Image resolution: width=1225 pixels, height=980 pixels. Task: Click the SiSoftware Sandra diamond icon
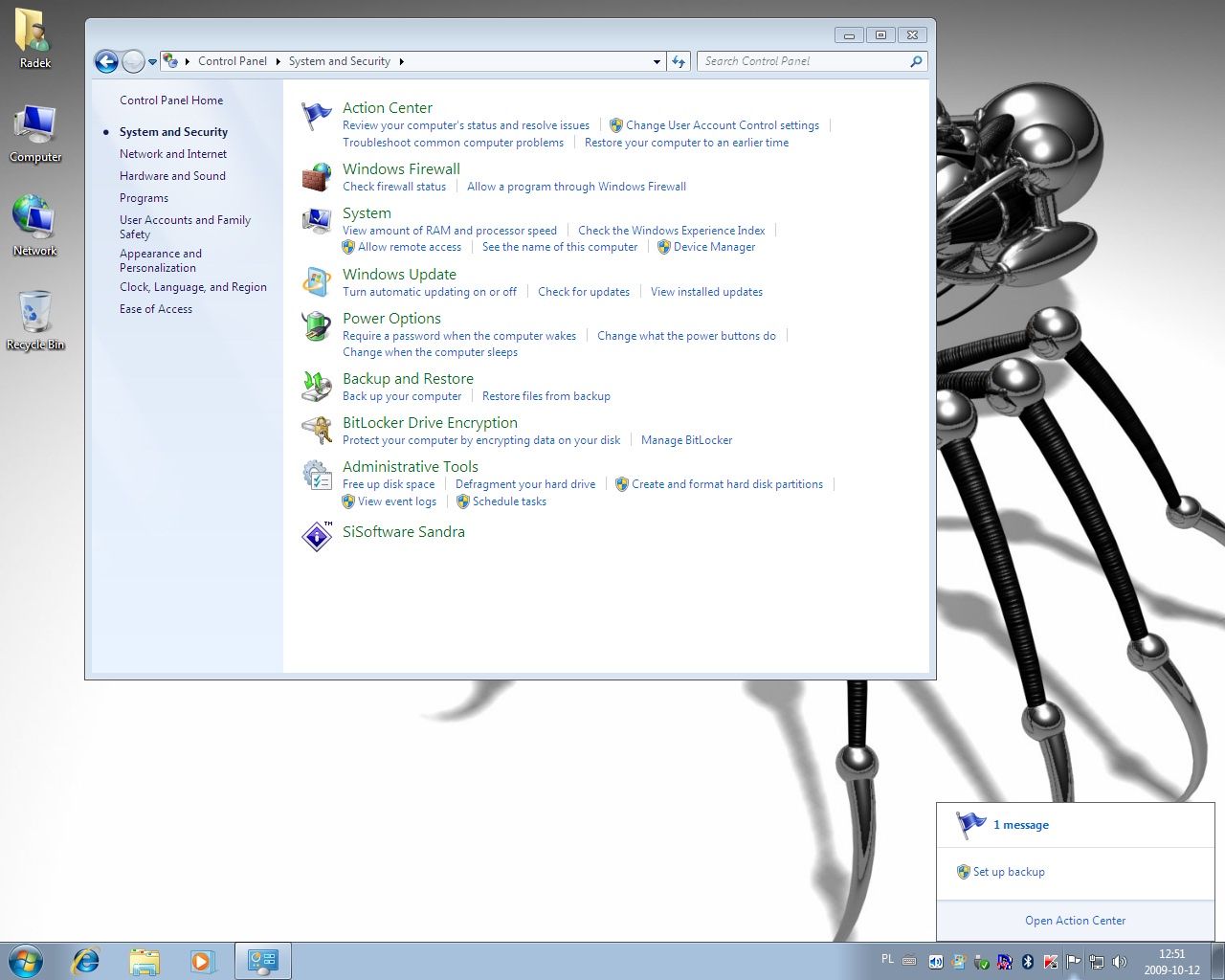[x=317, y=536]
